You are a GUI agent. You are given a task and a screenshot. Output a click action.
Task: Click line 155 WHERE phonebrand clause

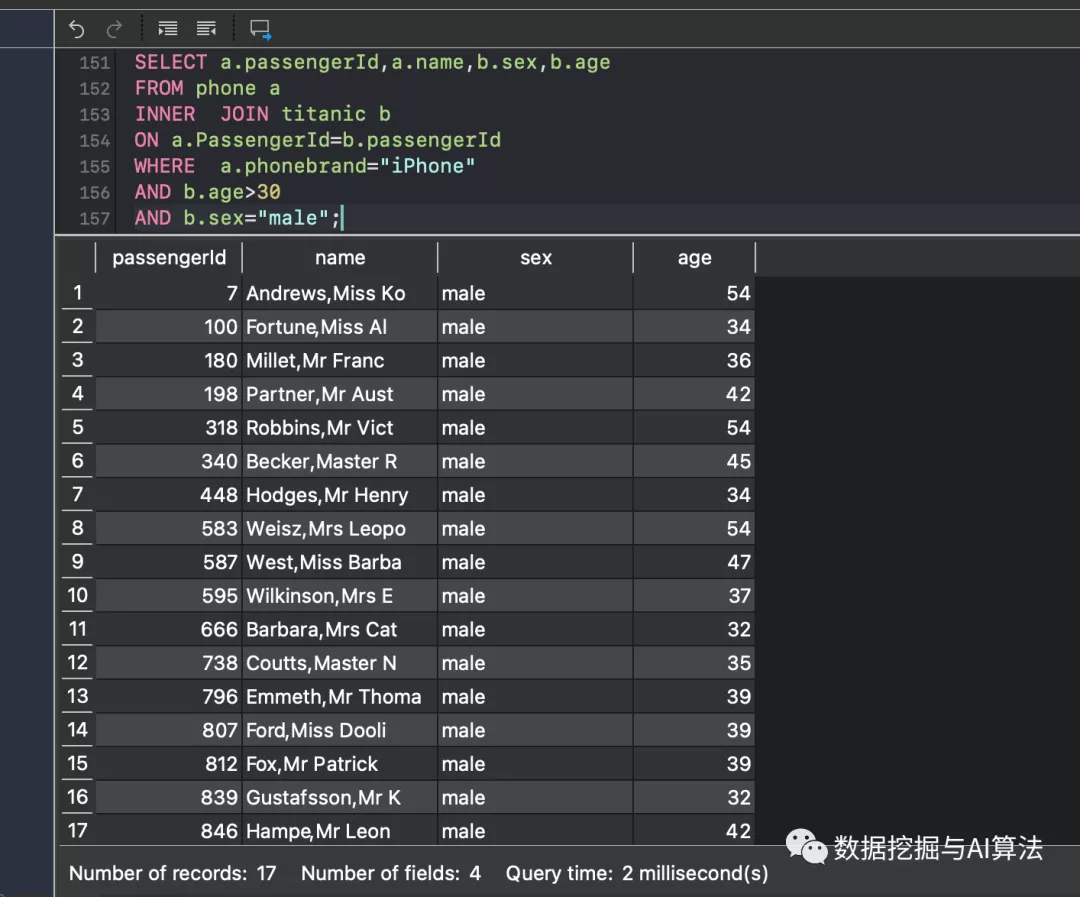point(304,166)
